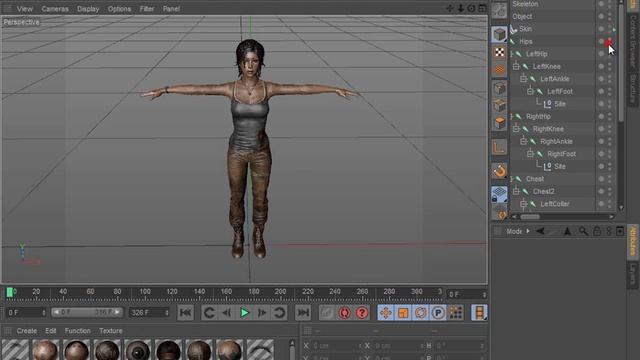Jump to next keyframe button
Screen dimensions: 640x360
coord(280,313)
